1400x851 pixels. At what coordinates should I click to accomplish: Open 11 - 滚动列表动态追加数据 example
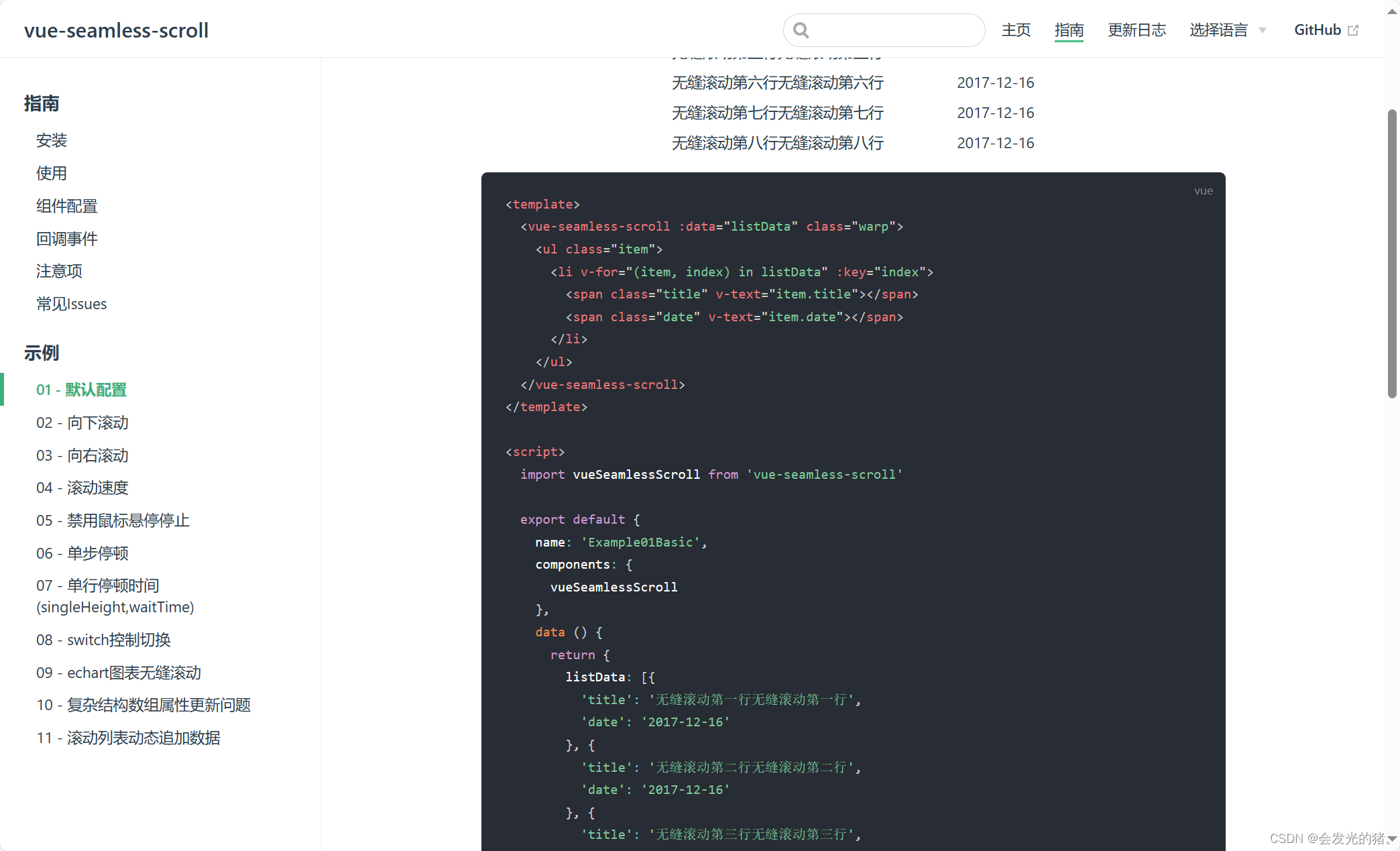coord(128,738)
